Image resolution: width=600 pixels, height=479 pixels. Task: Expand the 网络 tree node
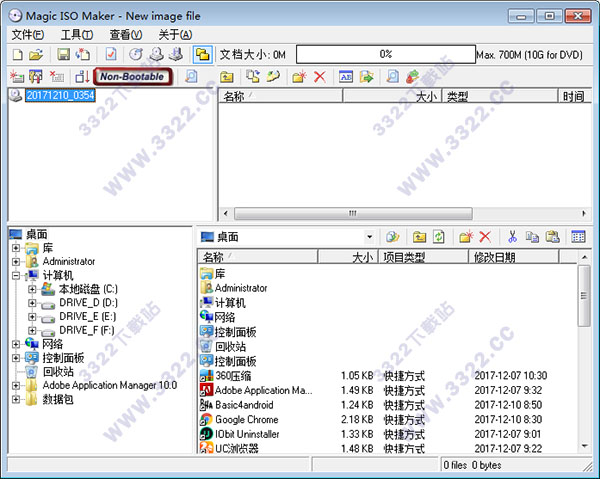(16, 344)
